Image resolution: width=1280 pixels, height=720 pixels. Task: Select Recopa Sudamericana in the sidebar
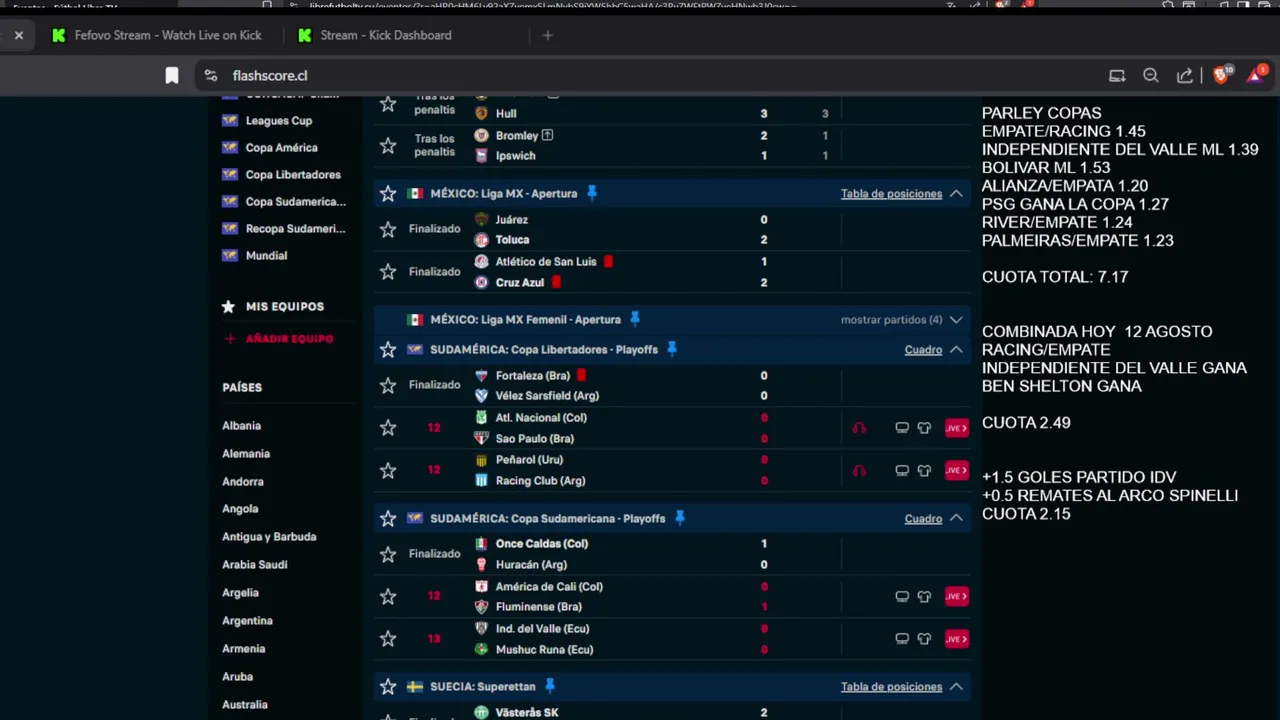[x=295, y=229]
